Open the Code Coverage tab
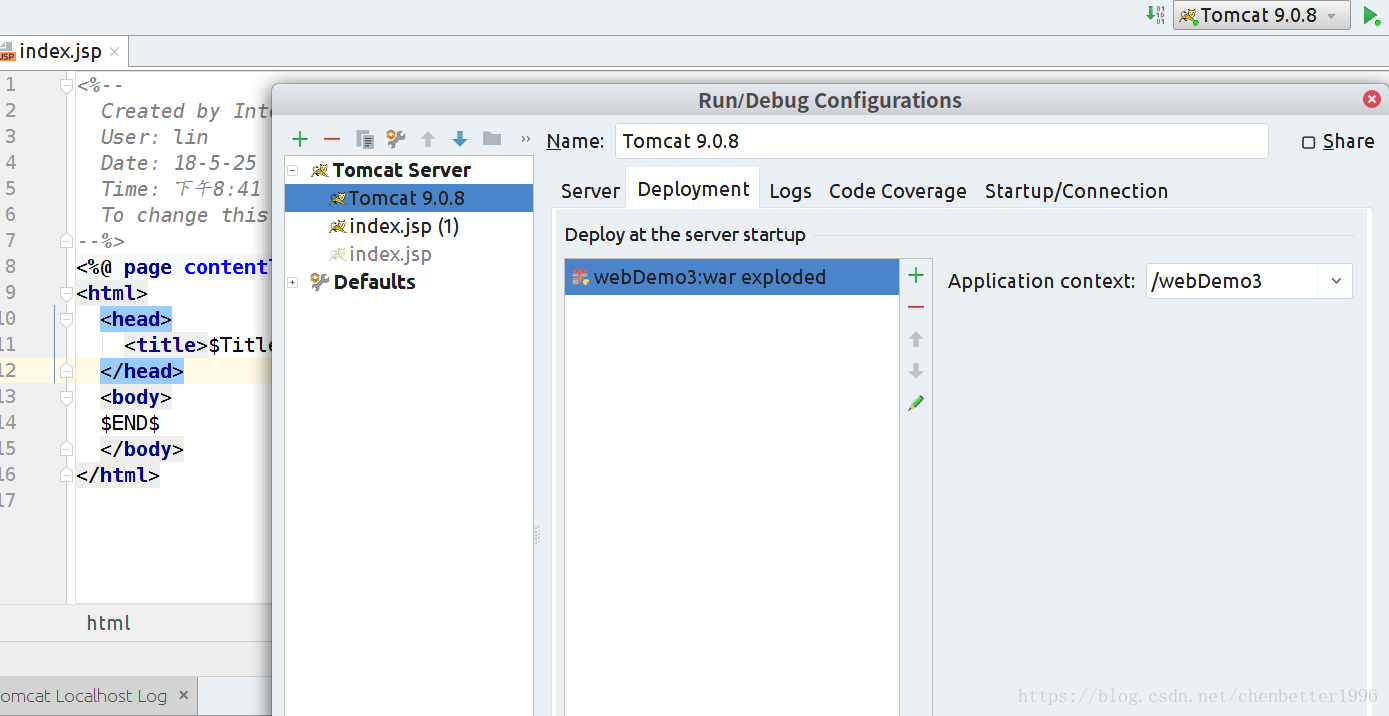The width and height of the screenshot is (1389, 716). point(898,191)
